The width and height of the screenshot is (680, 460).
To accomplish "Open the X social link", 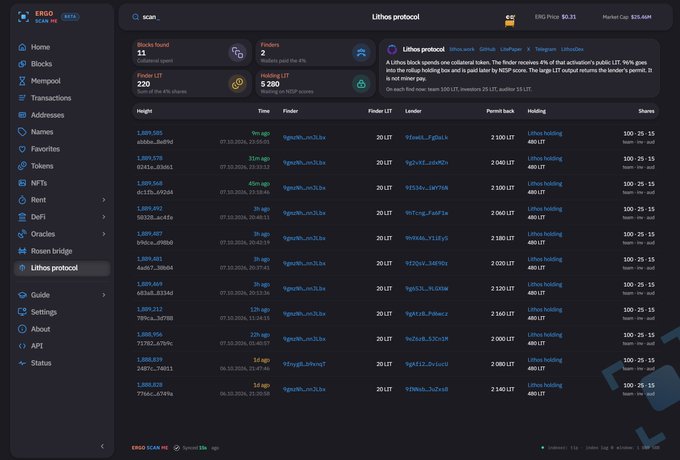I will coord(528,49).
